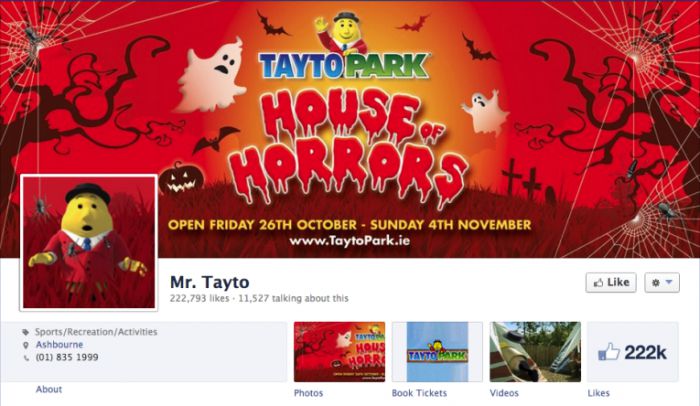This screenshot has height=406, width=700.
Task: Click the gear icon beside the Like button
Action: point(656,283)
